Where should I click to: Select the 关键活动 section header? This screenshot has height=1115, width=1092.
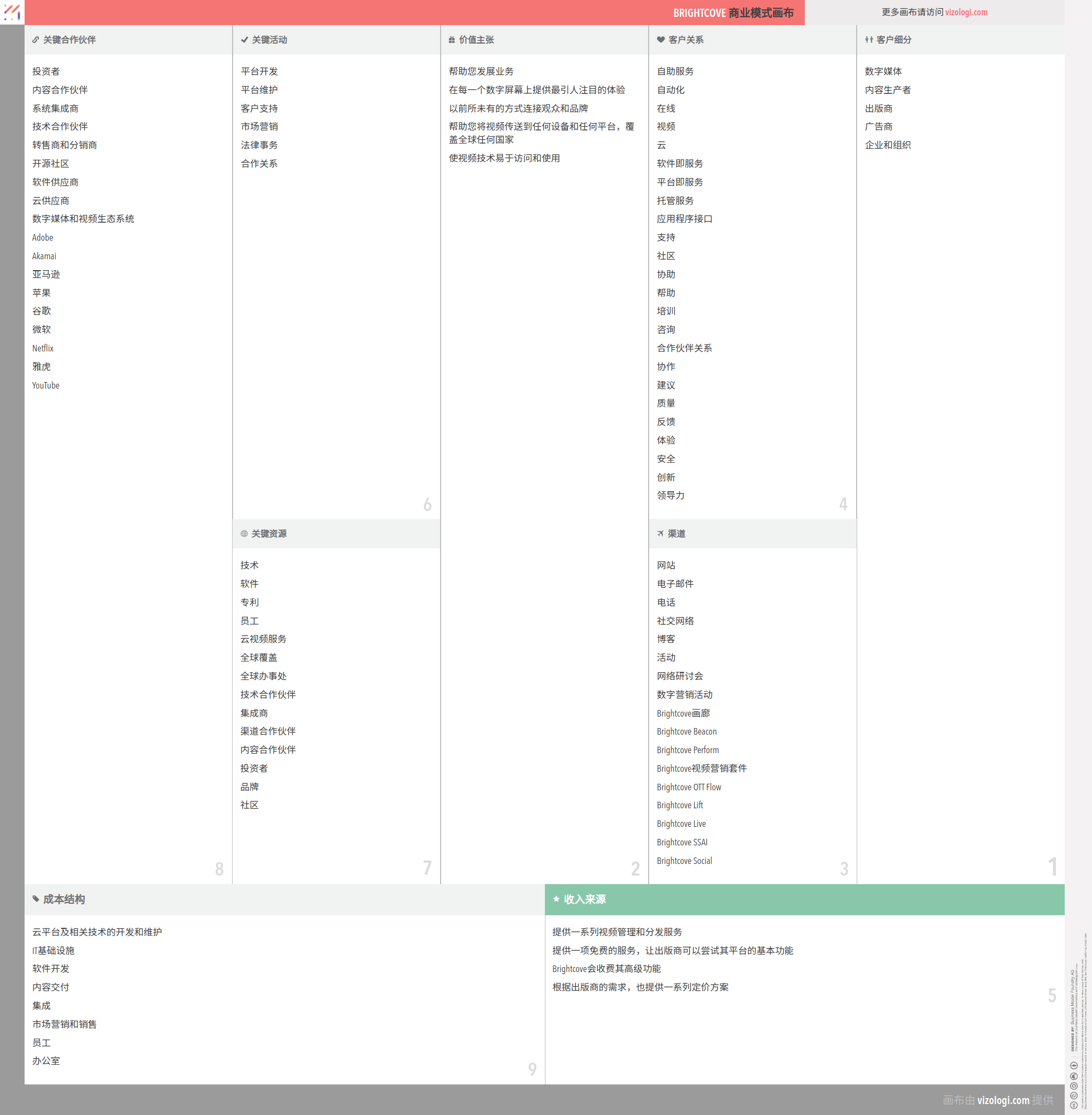270,39
